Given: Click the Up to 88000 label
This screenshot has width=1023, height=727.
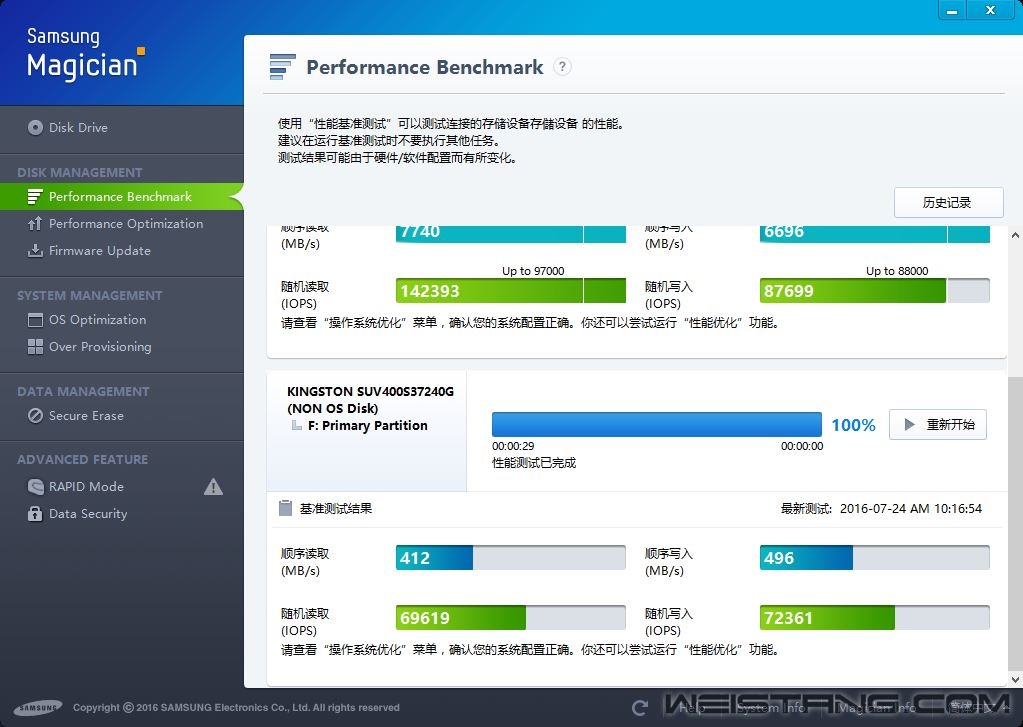Looking at the screenshot, I should tap(897, 271).
